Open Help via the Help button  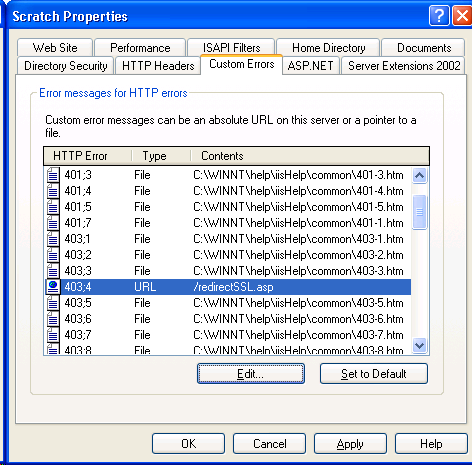[x=431, y=444]
